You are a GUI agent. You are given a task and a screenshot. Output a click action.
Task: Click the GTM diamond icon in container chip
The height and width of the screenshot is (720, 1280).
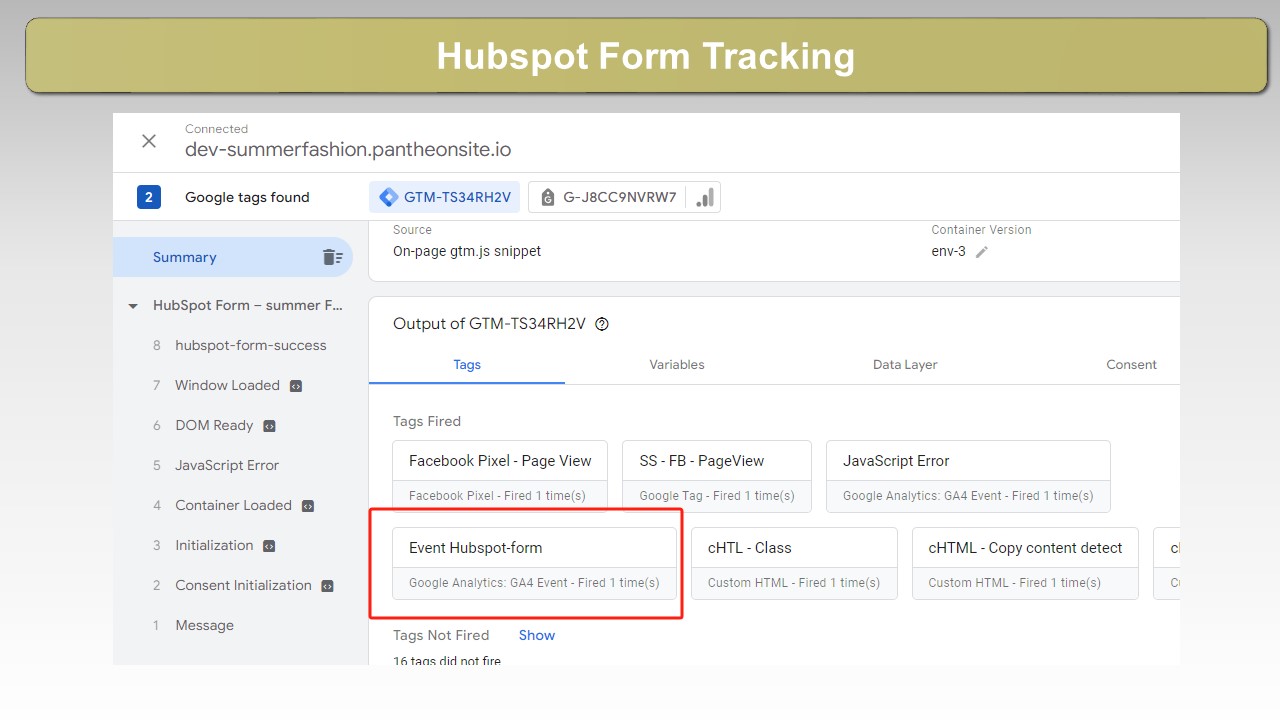tap(388, 197)
